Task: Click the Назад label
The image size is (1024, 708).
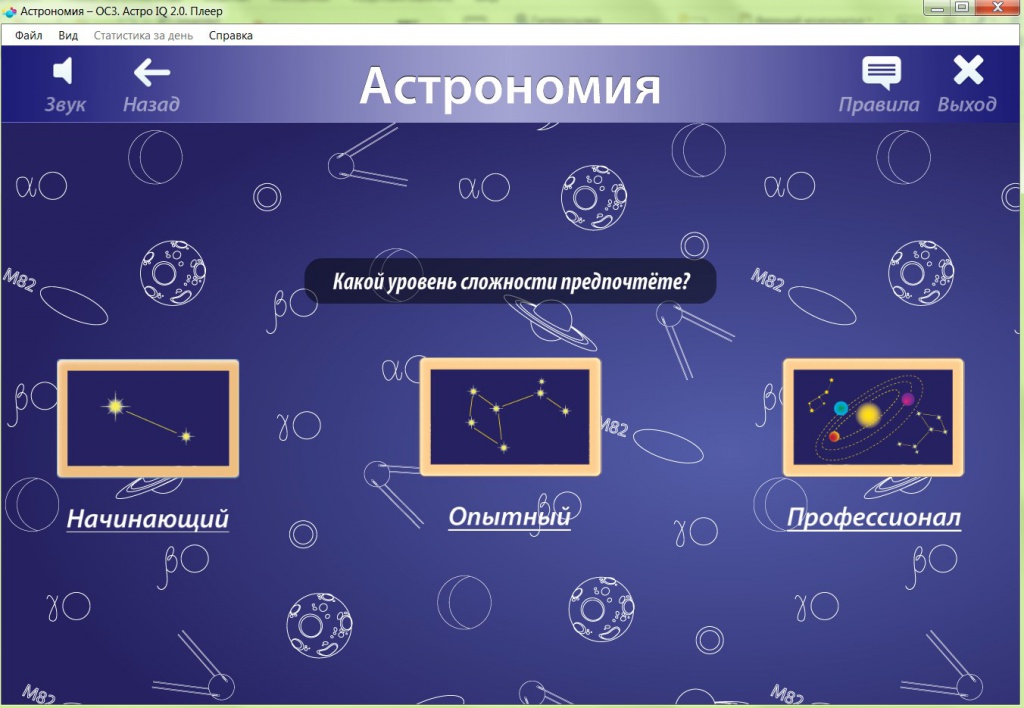Action: point(152,104)
